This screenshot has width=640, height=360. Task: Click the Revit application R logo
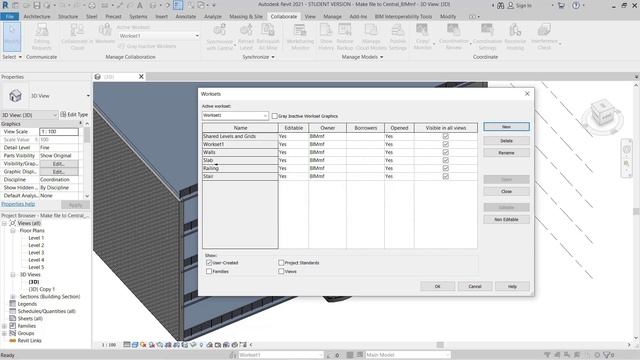5,5
